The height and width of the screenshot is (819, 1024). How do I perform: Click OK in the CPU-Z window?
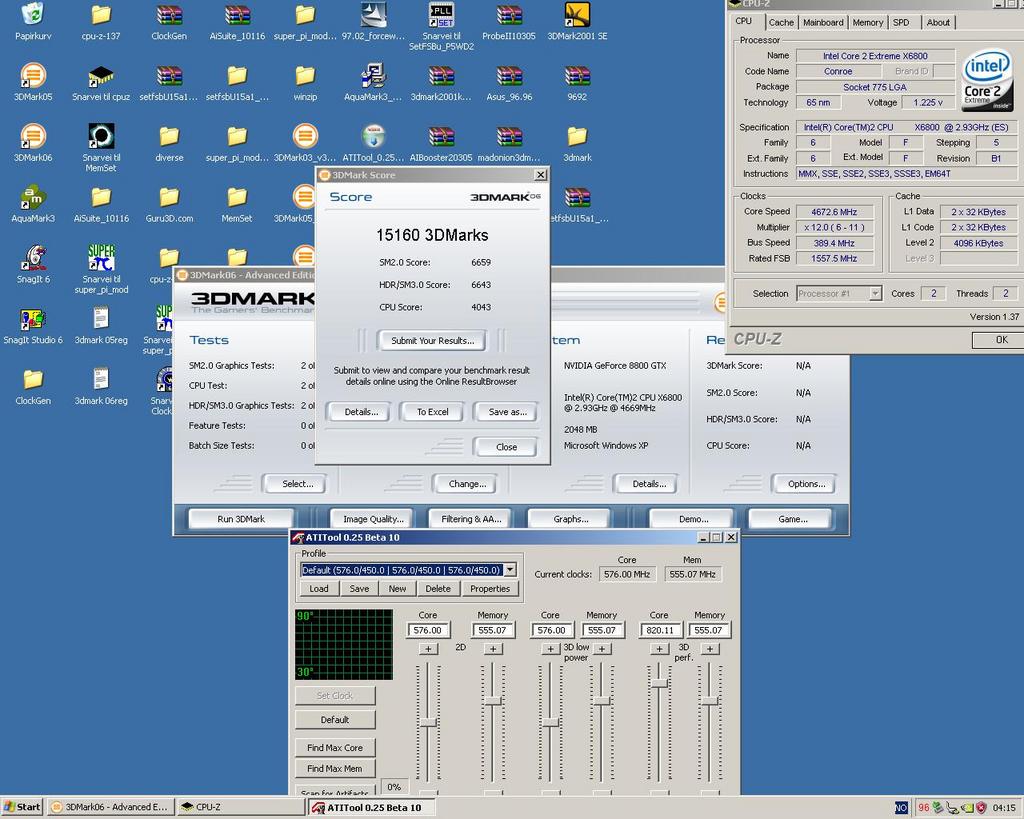[x=1001, y=340]
